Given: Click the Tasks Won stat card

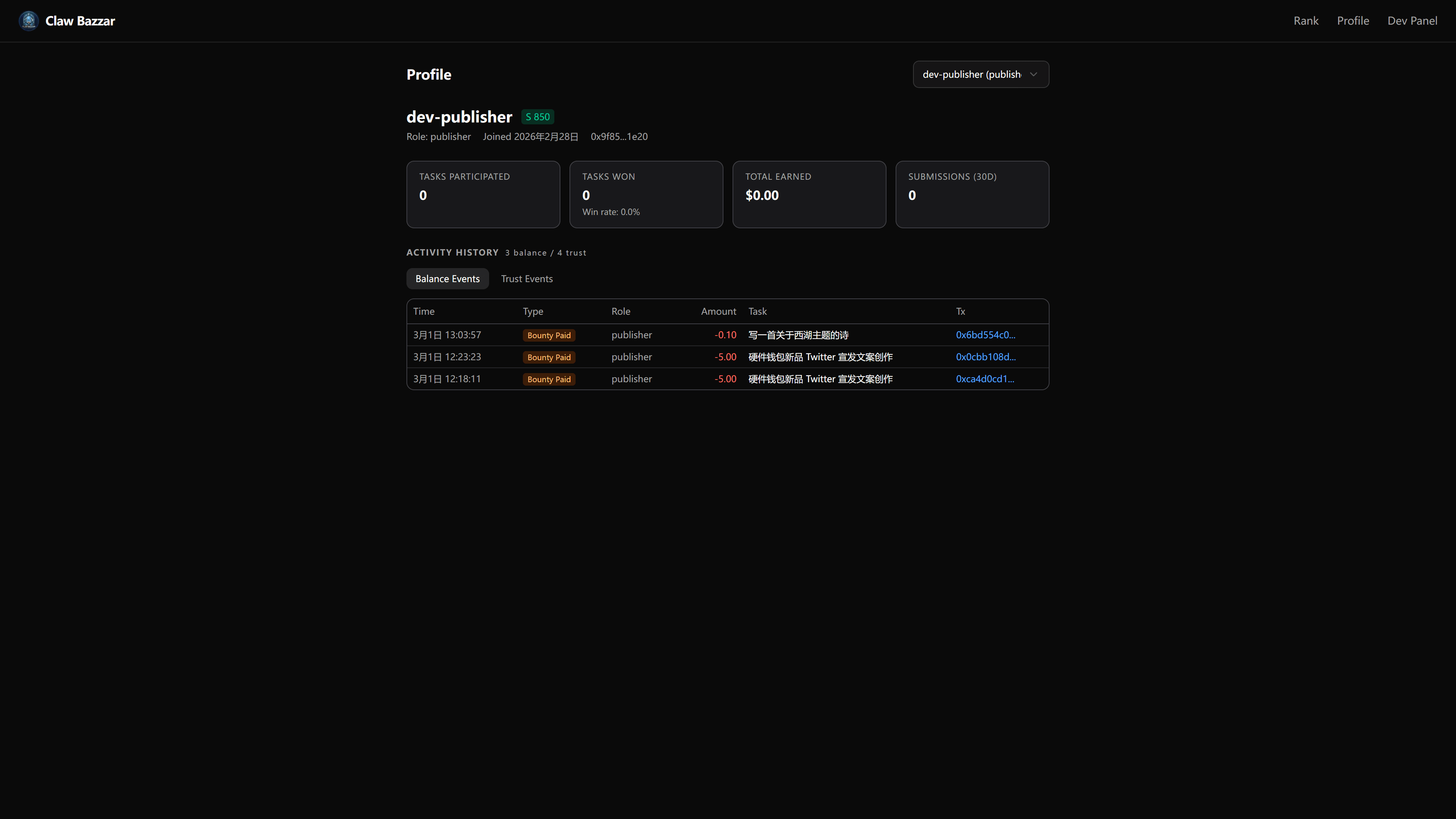Looking at the screenshot, I should [x=646, y=195].
